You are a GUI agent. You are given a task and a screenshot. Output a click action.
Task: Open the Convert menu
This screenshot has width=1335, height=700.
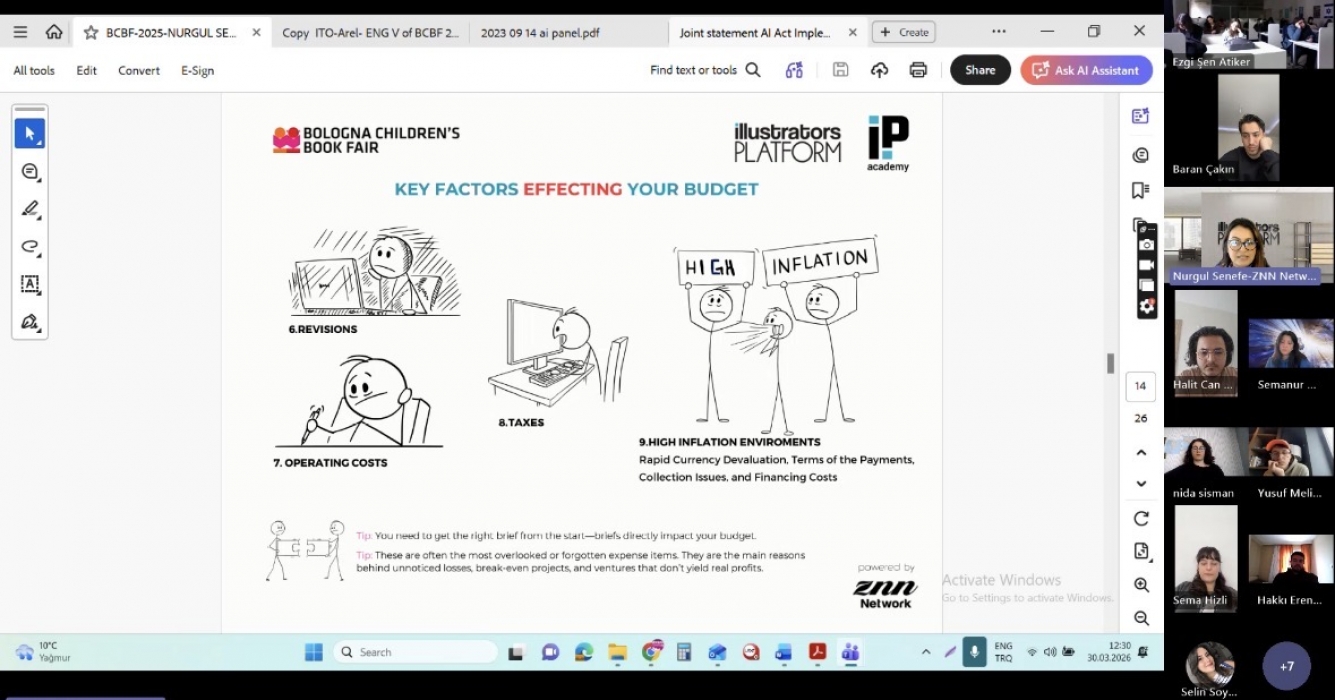point(138,70)
